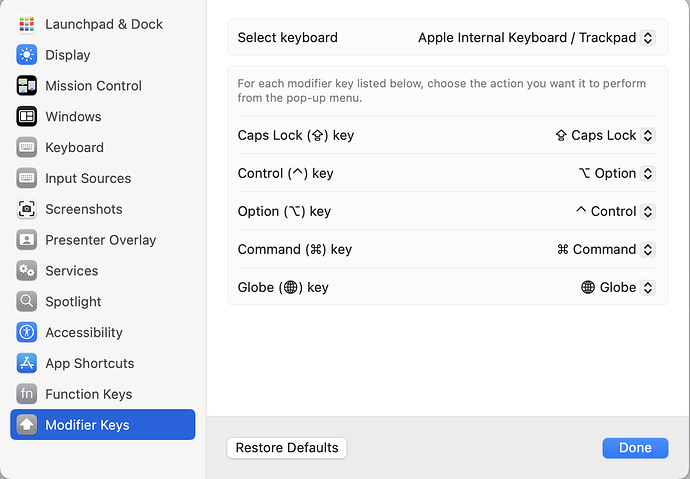Open the App Shortcuts icon

[x=27, y=363]
